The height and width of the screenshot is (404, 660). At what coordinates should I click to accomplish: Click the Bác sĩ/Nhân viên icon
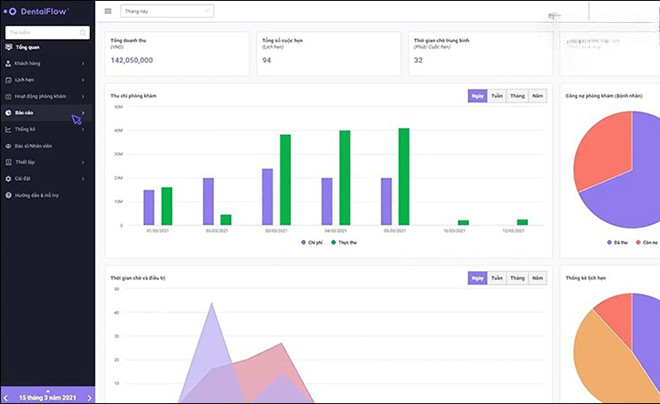click(x=8, y=145)
